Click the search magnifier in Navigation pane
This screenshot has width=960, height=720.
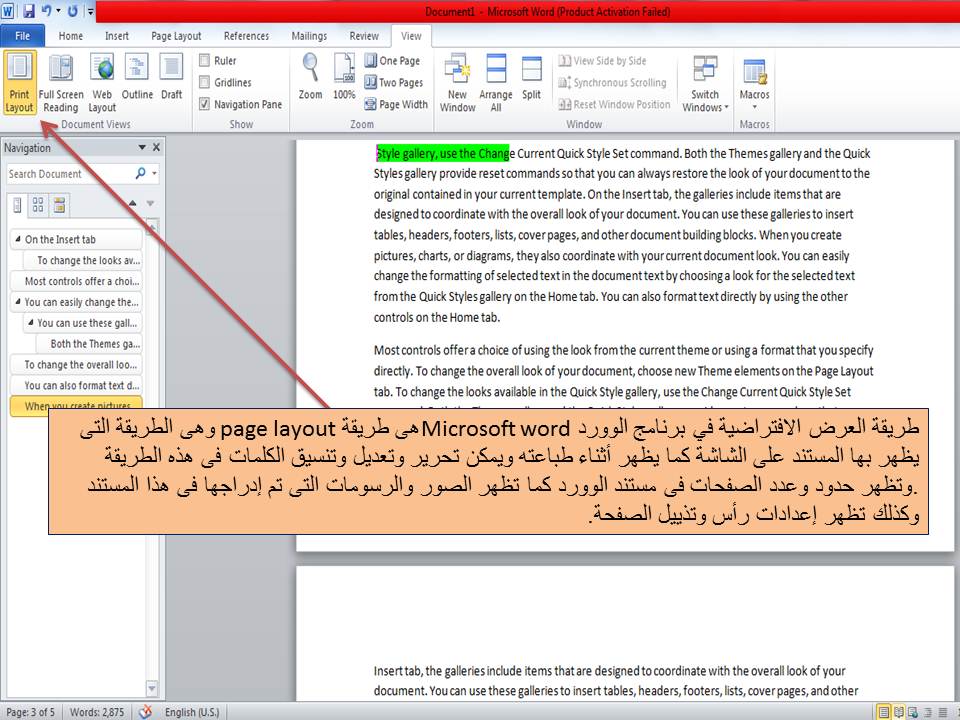coord(140,173)
